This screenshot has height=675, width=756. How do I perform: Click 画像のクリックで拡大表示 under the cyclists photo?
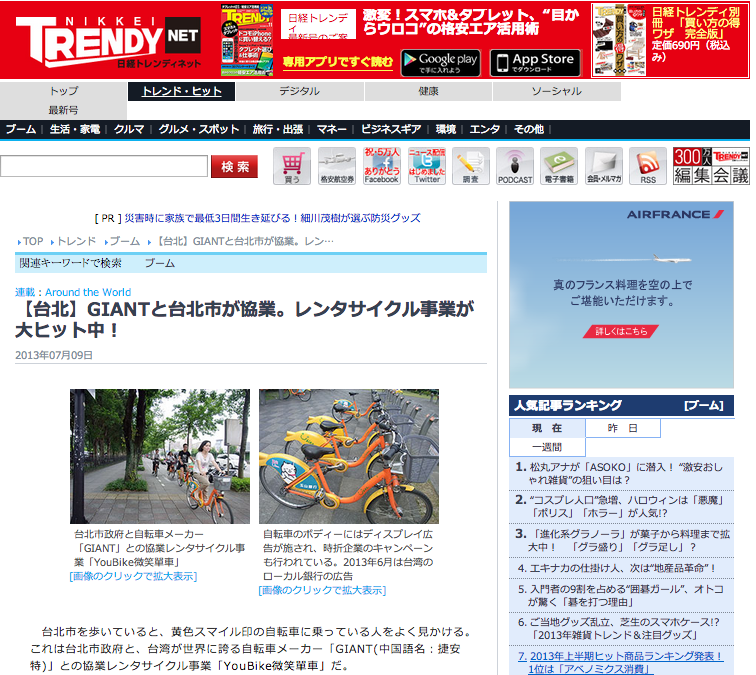(x=133, y=576)
